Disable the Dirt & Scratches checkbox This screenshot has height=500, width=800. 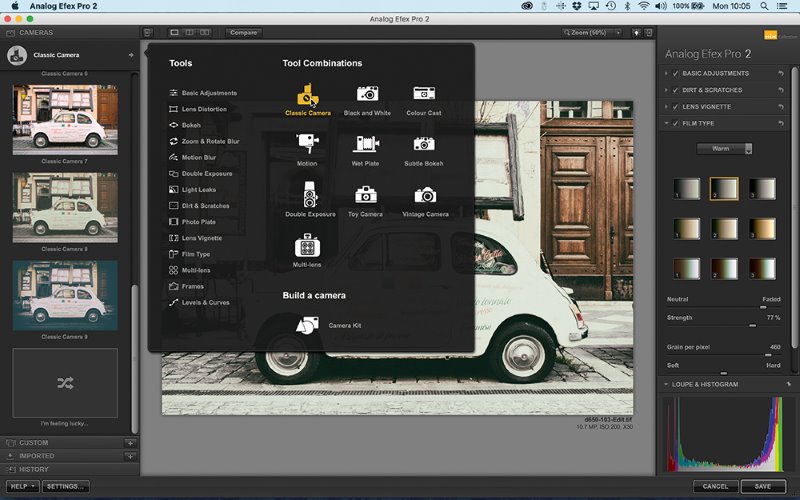pos(676,90)
